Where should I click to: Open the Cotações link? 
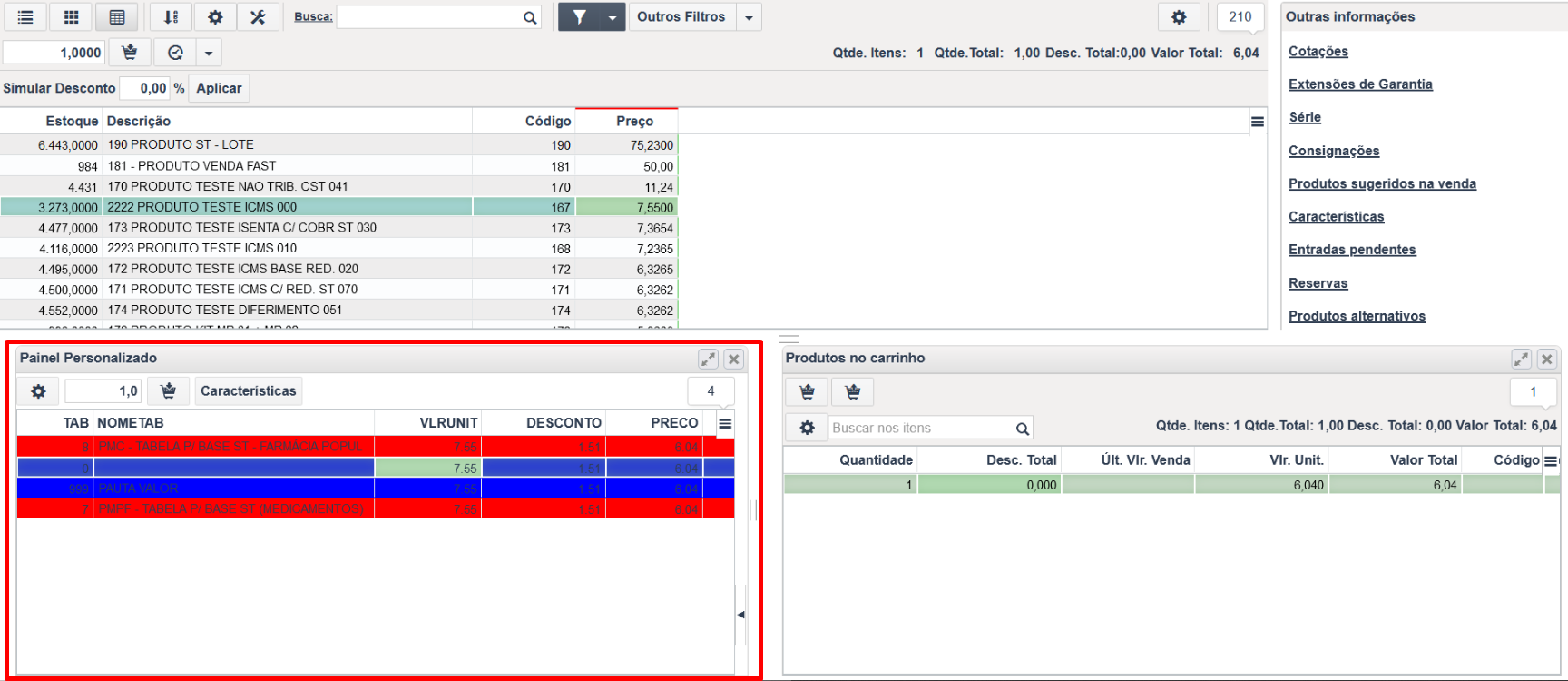(1318, 52)
